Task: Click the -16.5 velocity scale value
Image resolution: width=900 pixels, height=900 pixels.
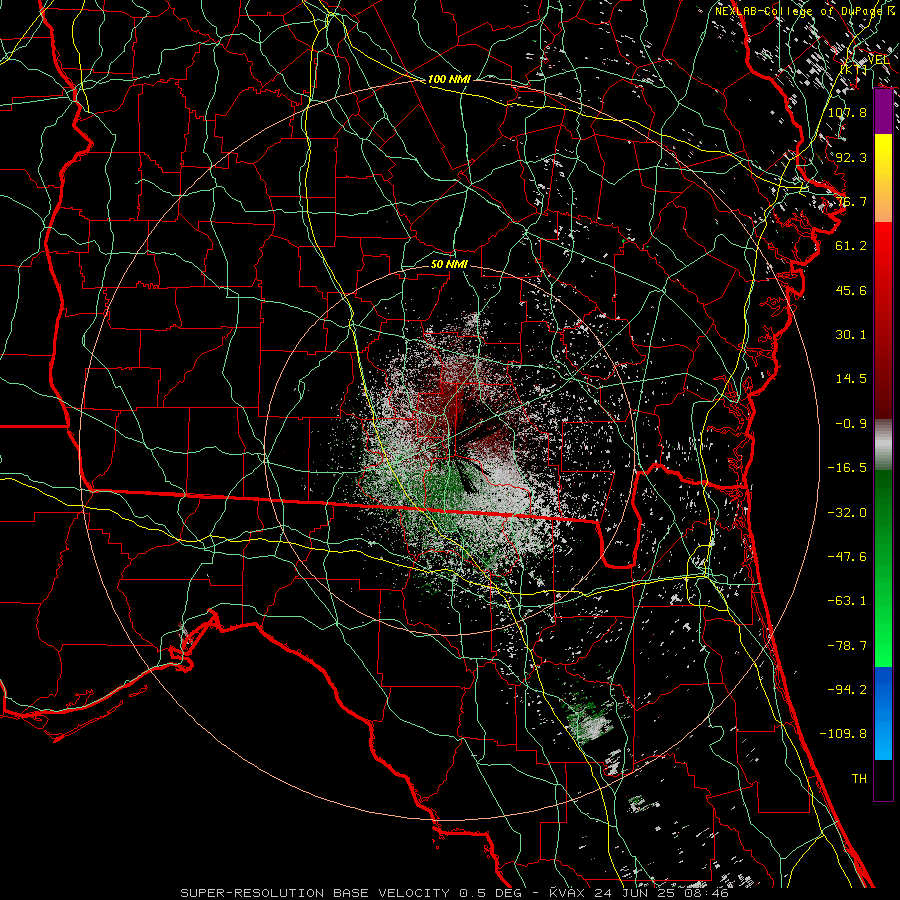Action: pos(847,468)
